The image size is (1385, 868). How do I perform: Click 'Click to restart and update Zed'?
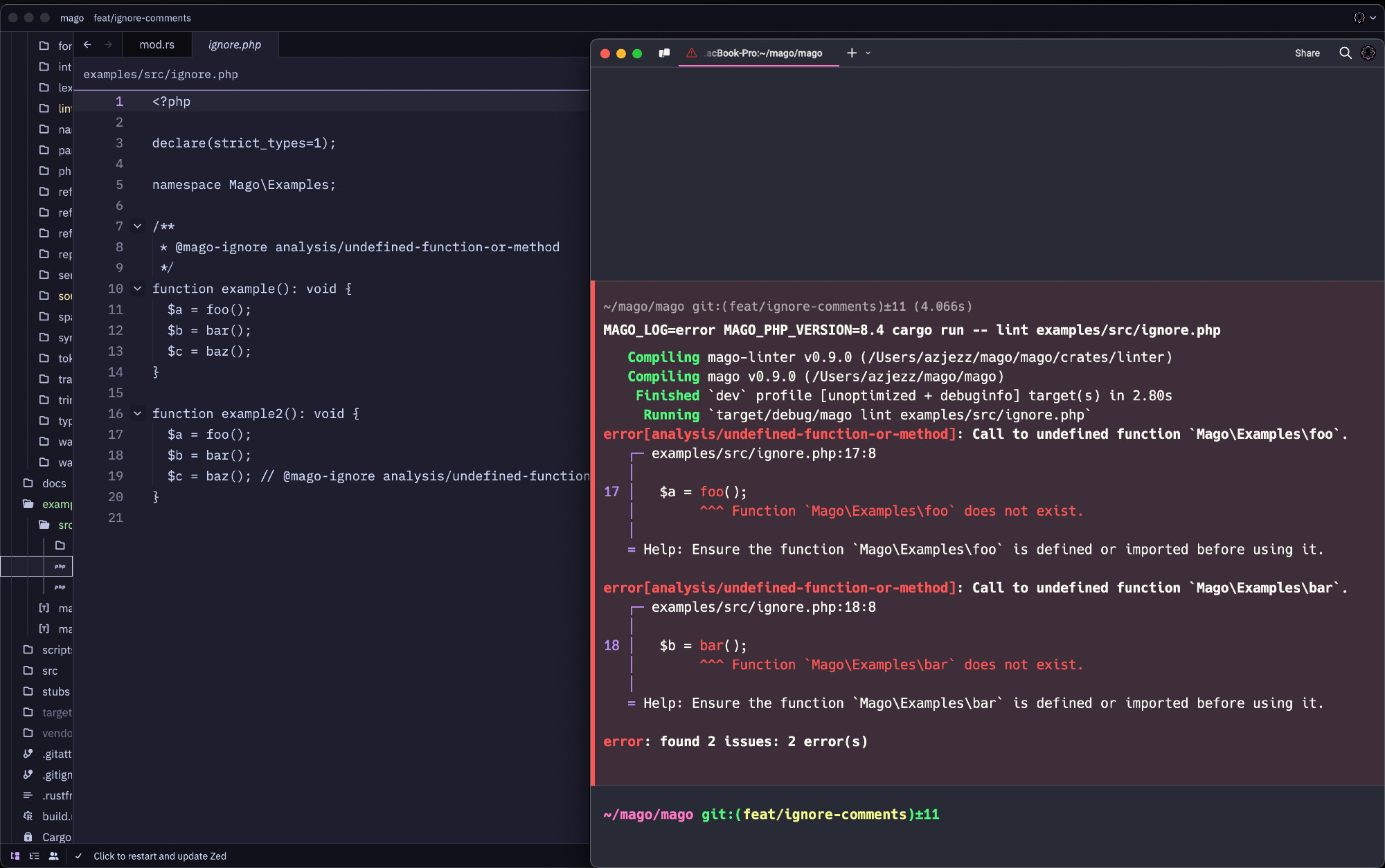click(160, 856)
